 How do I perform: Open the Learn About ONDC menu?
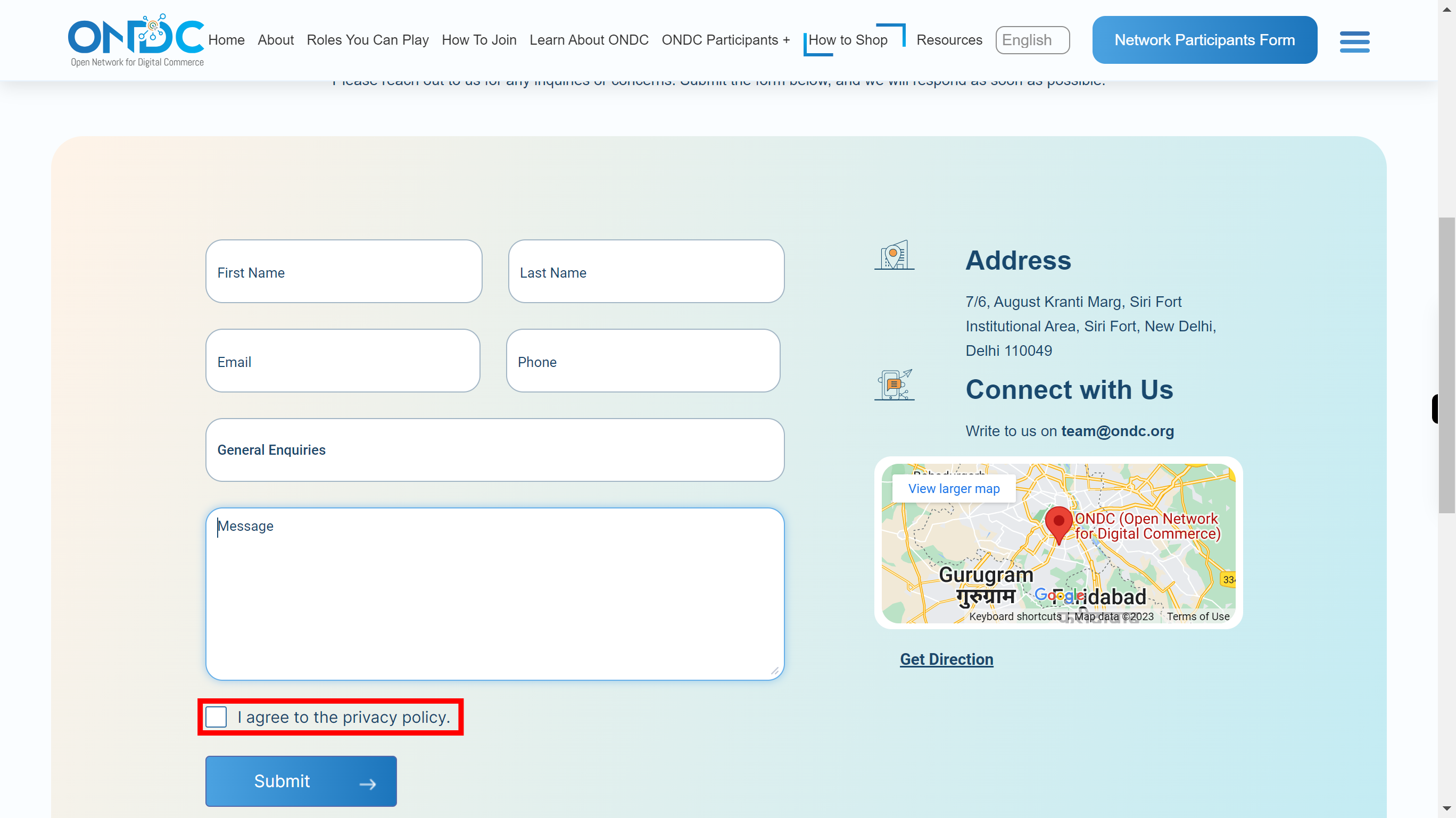coord(588,40)
